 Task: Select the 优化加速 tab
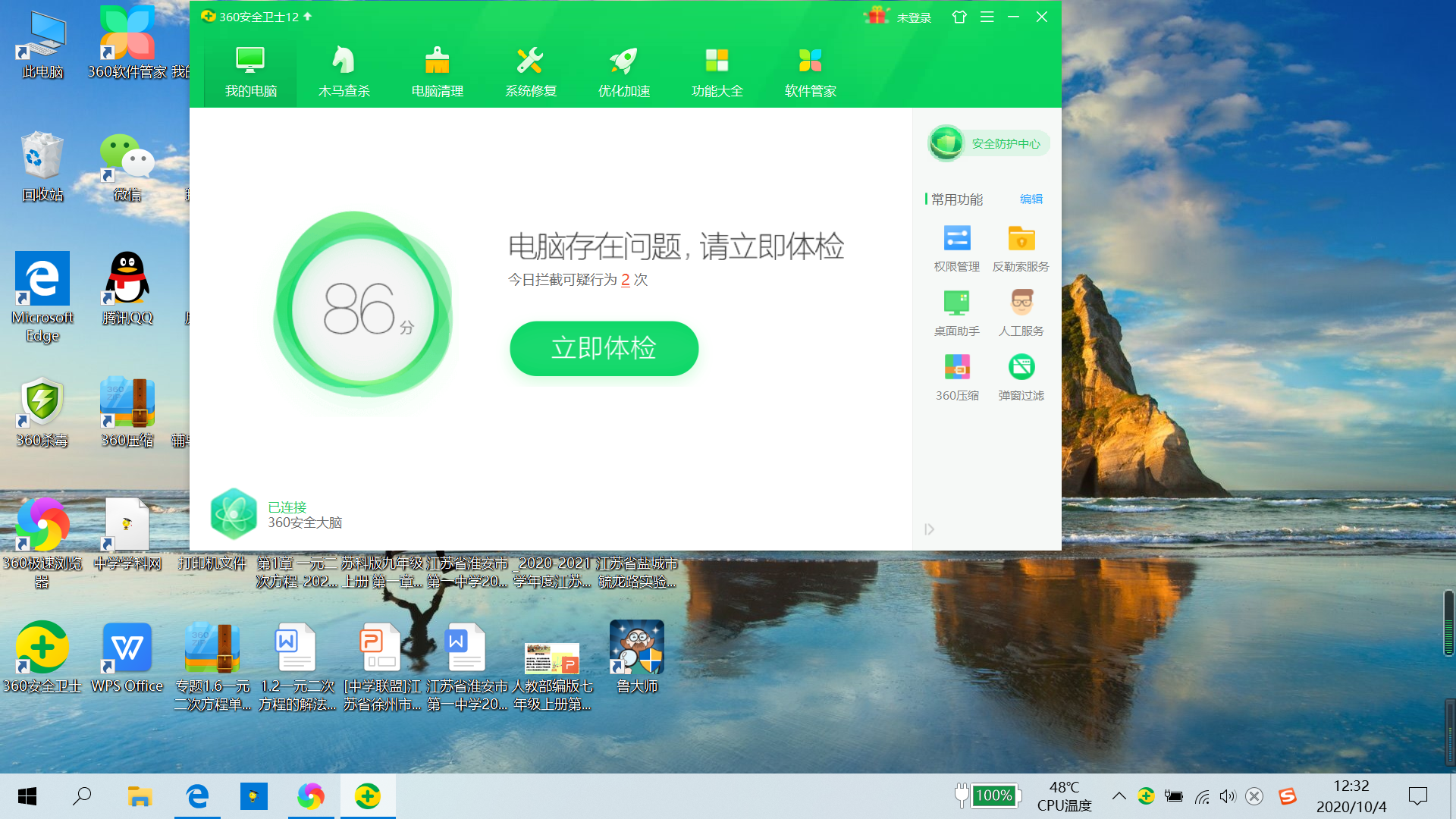click(623, 72)
